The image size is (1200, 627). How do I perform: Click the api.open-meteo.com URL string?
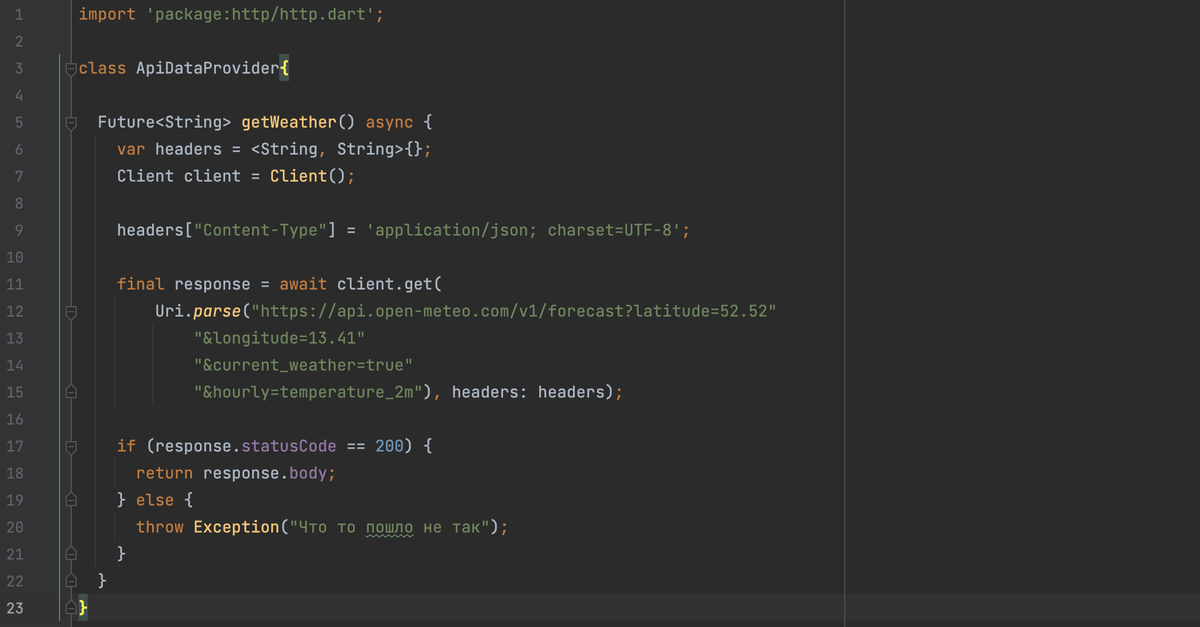[514, 311]
